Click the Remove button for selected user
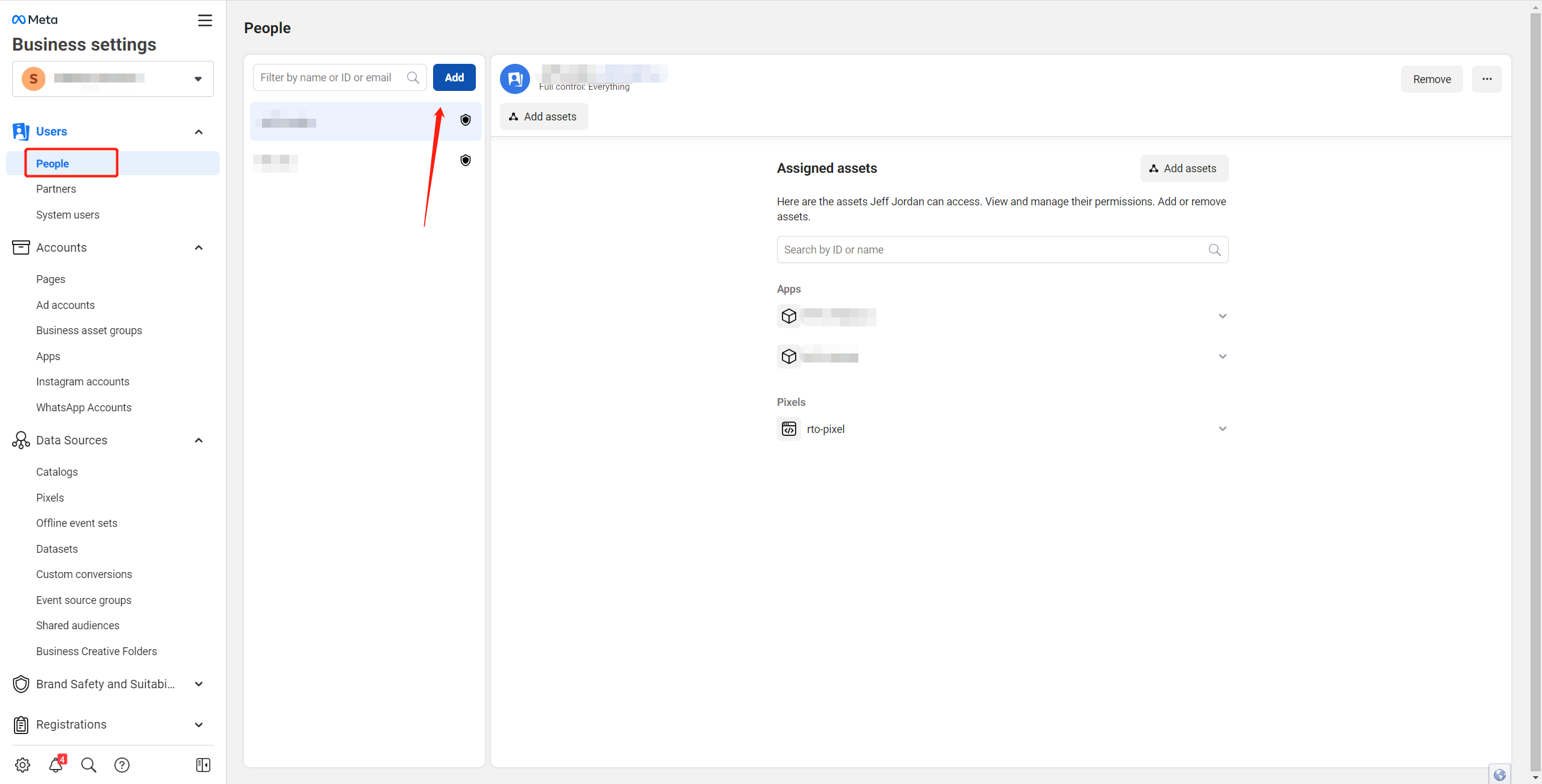Viewport: 1542px width, 784px height. point(1431,78)
